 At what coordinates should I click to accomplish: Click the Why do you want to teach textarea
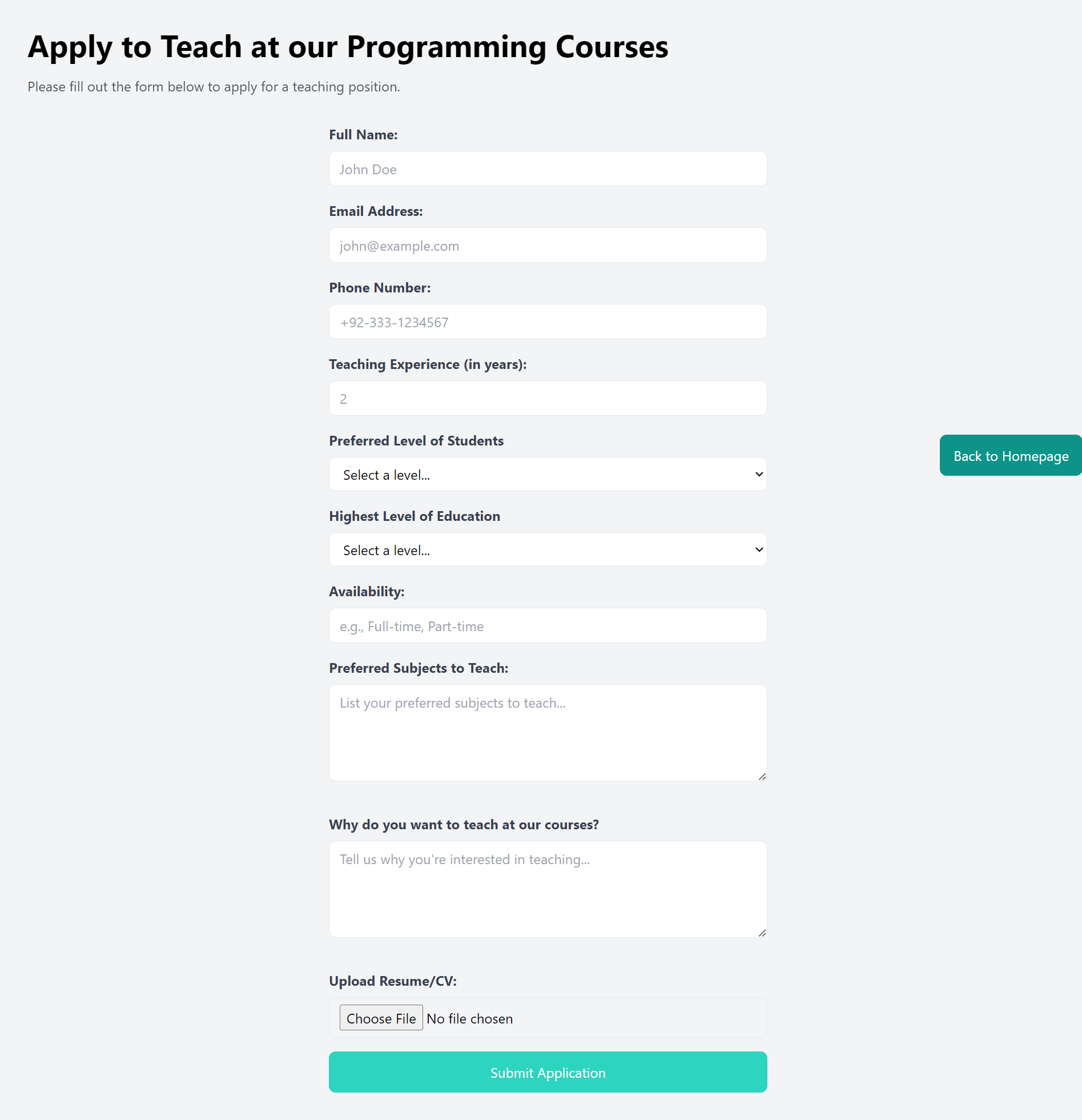548,889
